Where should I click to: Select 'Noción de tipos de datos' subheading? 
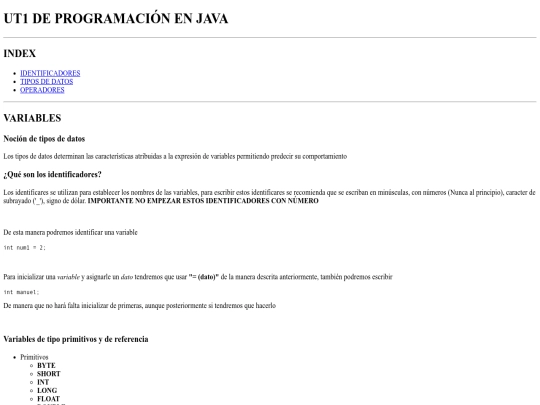pyautogui.click(x=44, y=139)
